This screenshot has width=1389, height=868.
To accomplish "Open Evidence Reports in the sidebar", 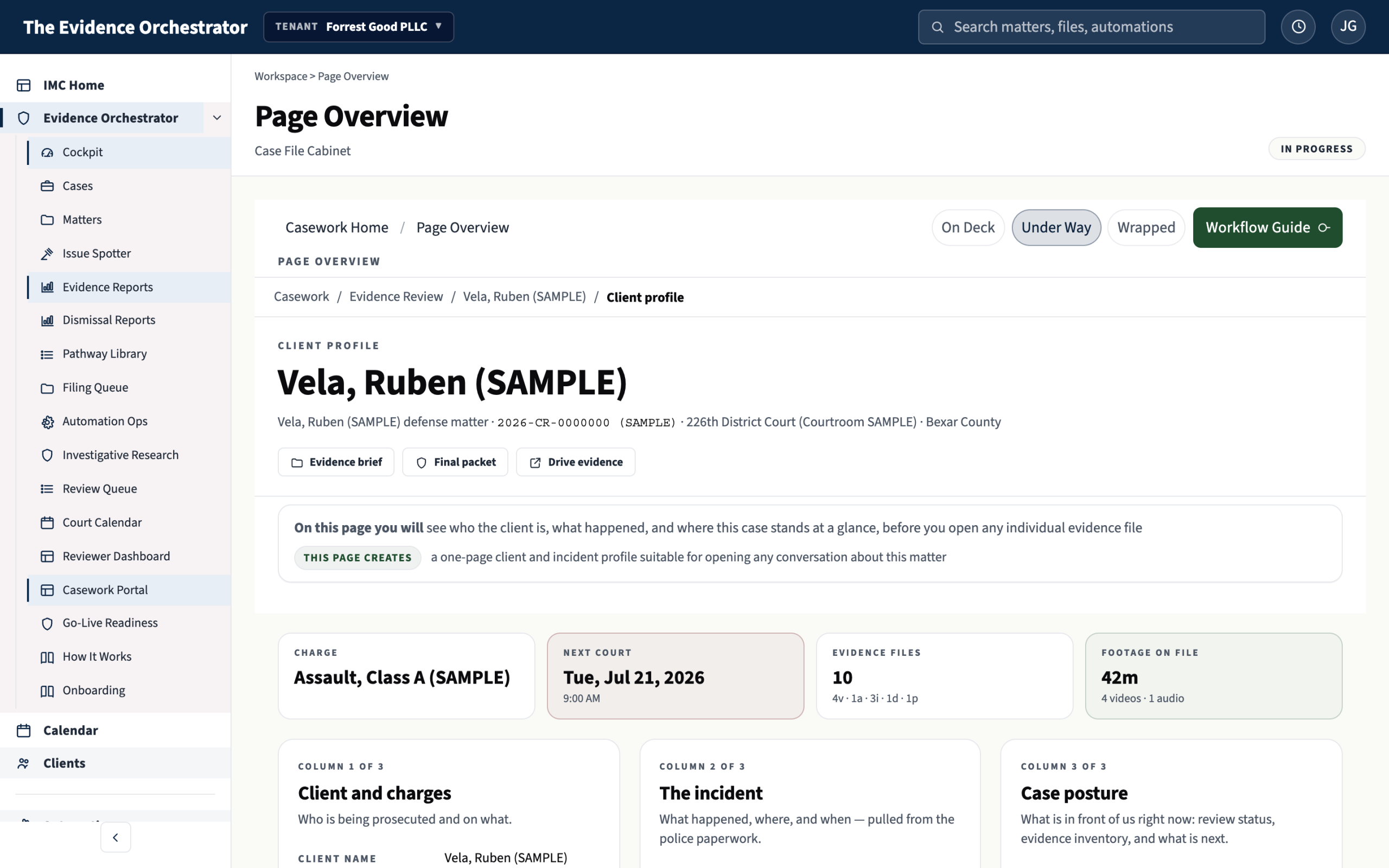I will tap(129, 287).
